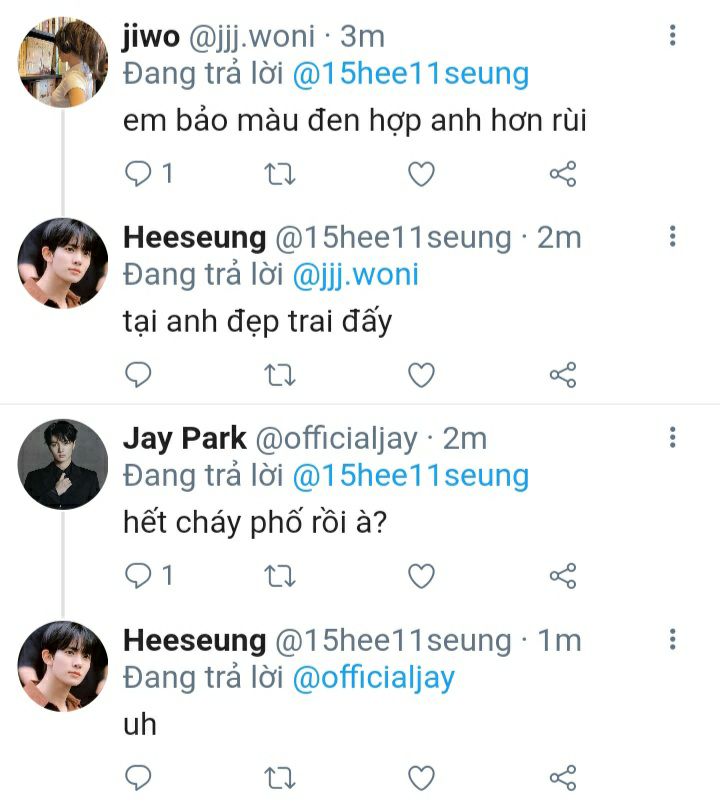Retweet Jay Park's 'hết cháy phố' tweet
720x805 pixels.
pos(280,576)
